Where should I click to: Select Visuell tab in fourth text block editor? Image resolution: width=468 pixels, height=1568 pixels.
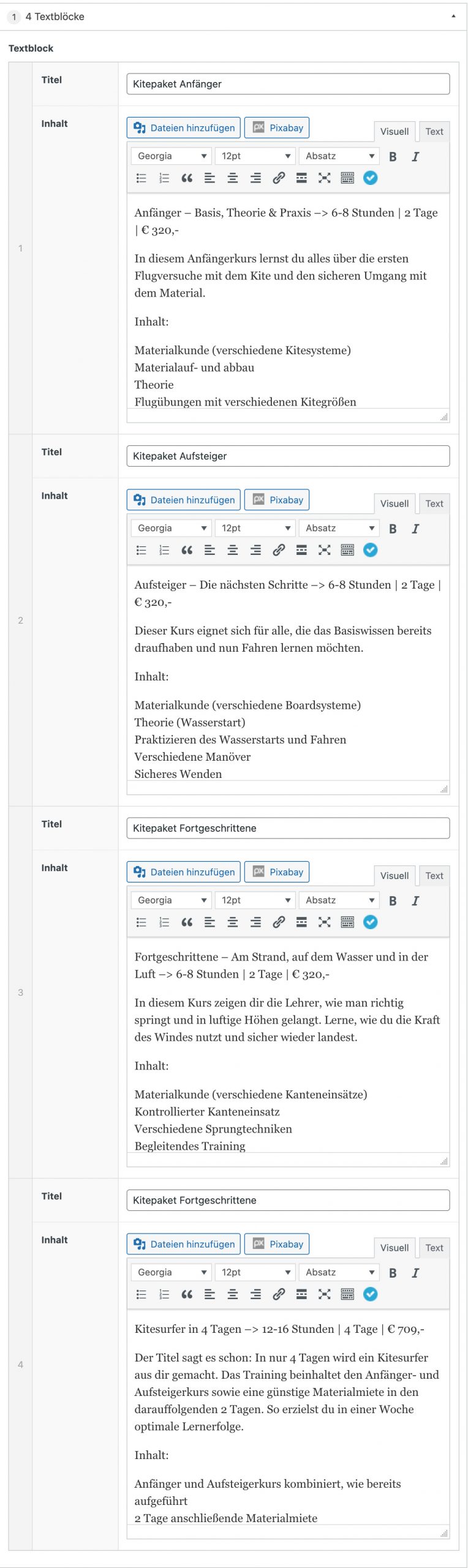pos(394,1248)
